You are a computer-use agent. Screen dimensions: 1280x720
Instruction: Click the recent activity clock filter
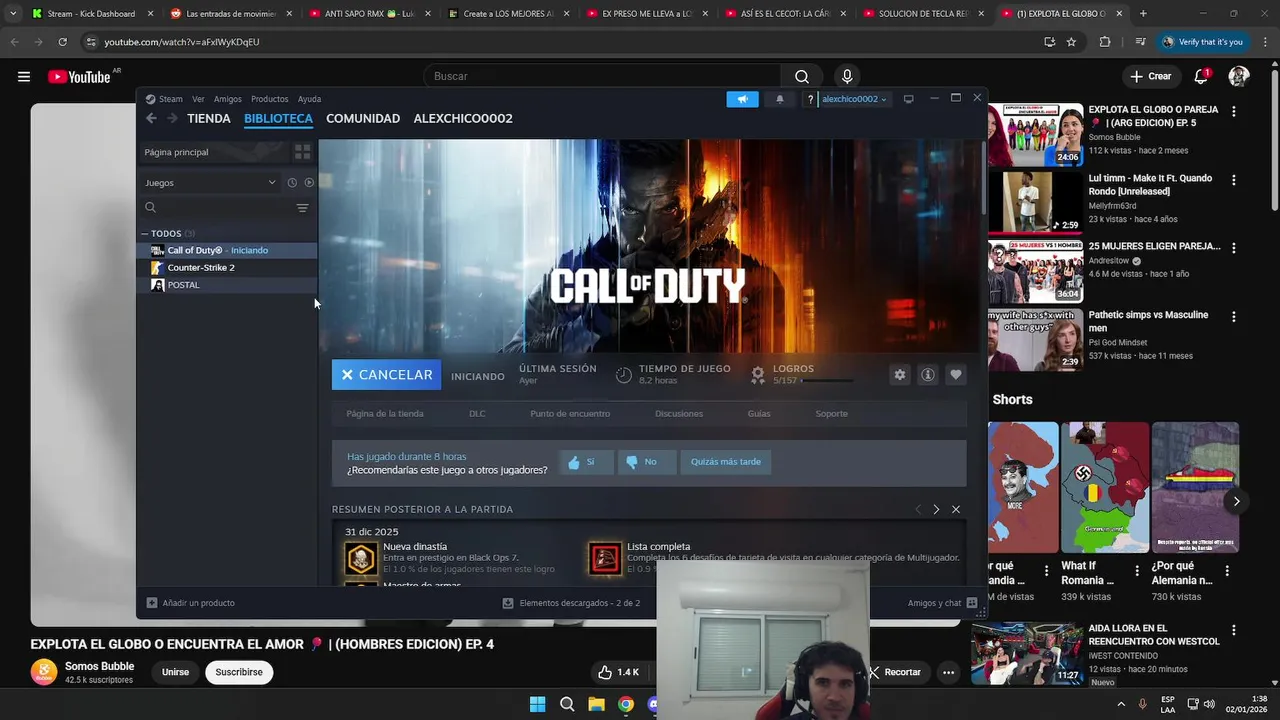(292, 183)
